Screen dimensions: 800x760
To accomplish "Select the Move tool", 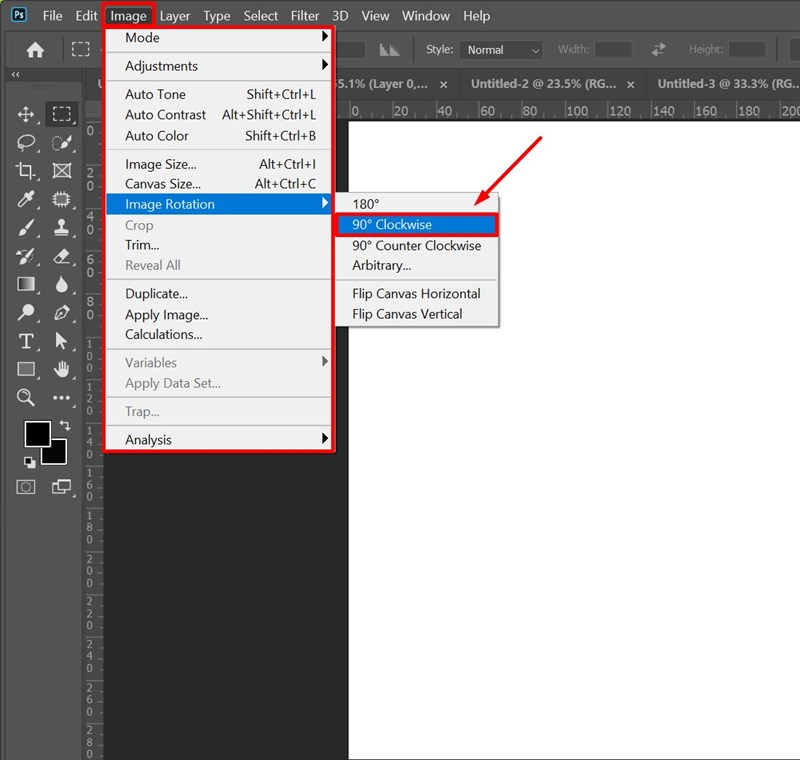I will [26, 114].
